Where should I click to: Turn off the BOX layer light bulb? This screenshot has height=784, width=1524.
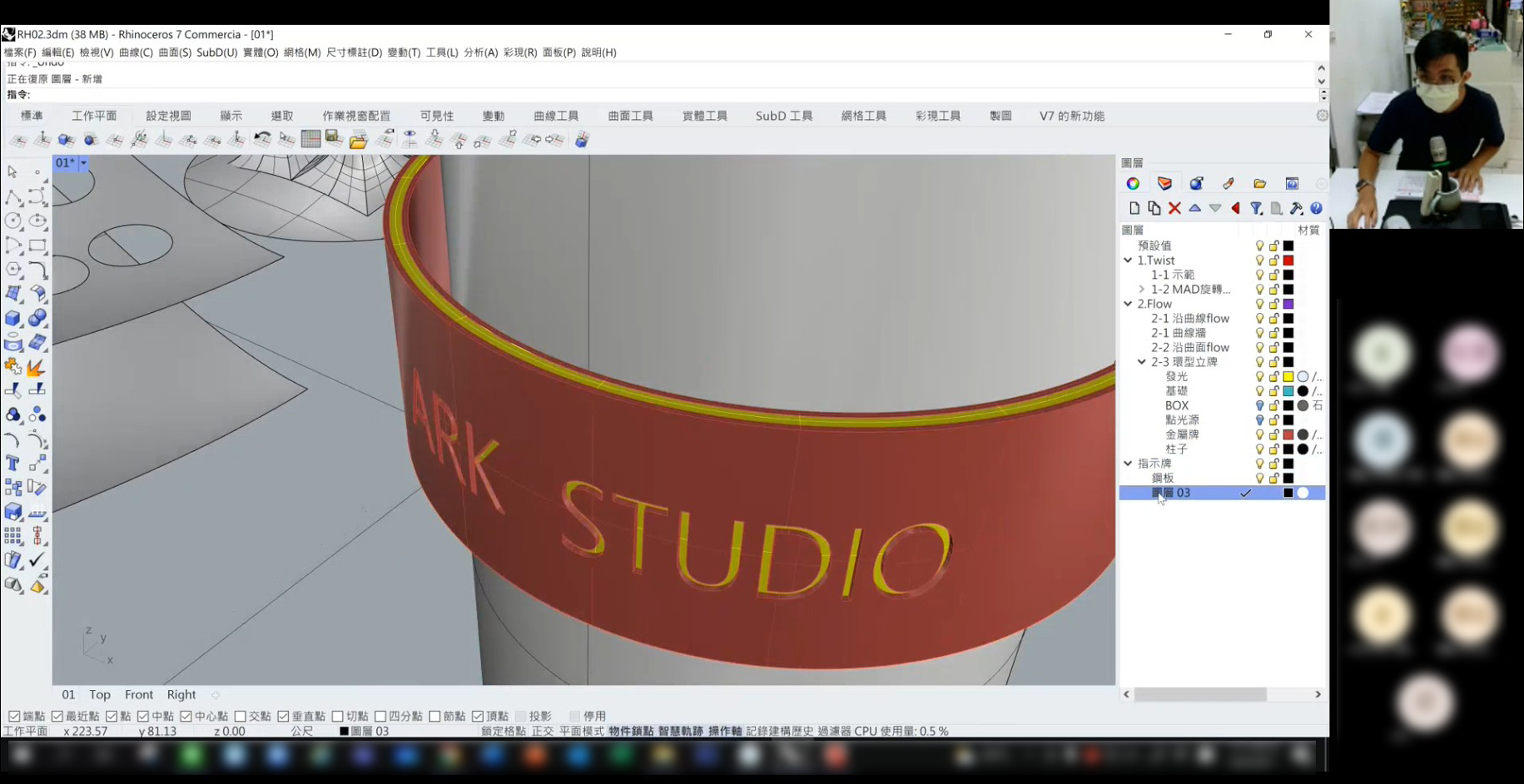click(x=1259, y=405)
